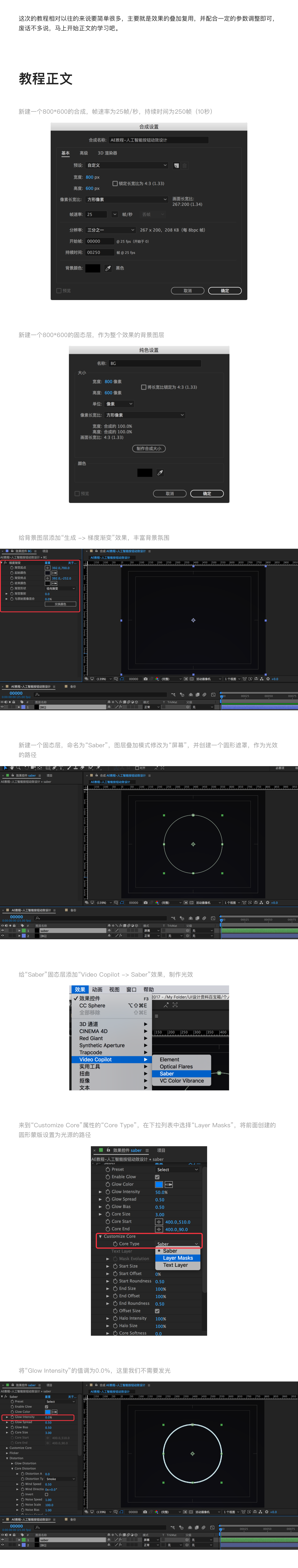Viewport: 298px width, 1568px height.
Task: Click background color eyedropper in 合成设置 dialog
Action: (108, 268)
